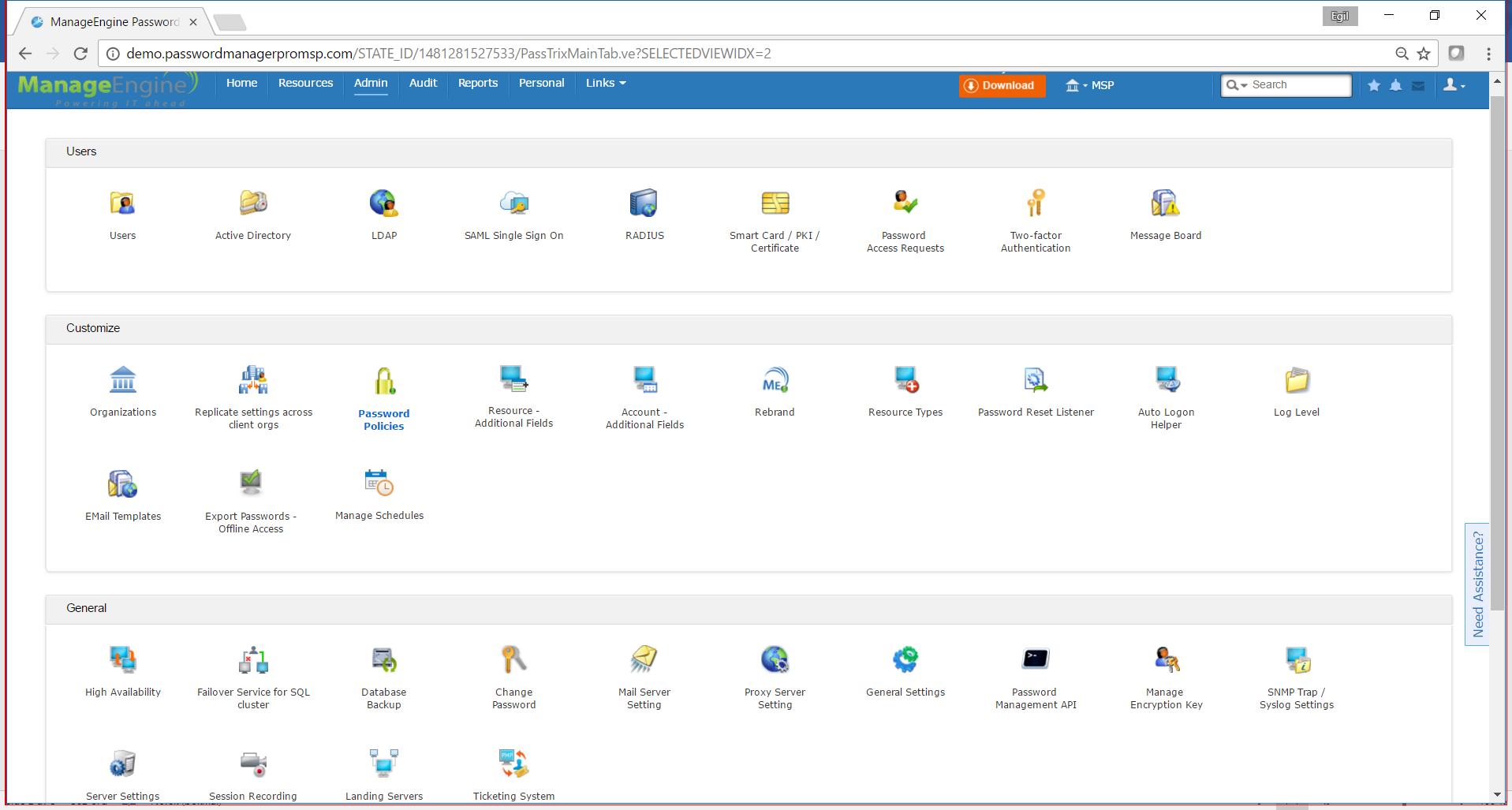Open the Change Password key icon
Screen dimensions: 1512x810
pyautogui.click(x=514, y=659)
